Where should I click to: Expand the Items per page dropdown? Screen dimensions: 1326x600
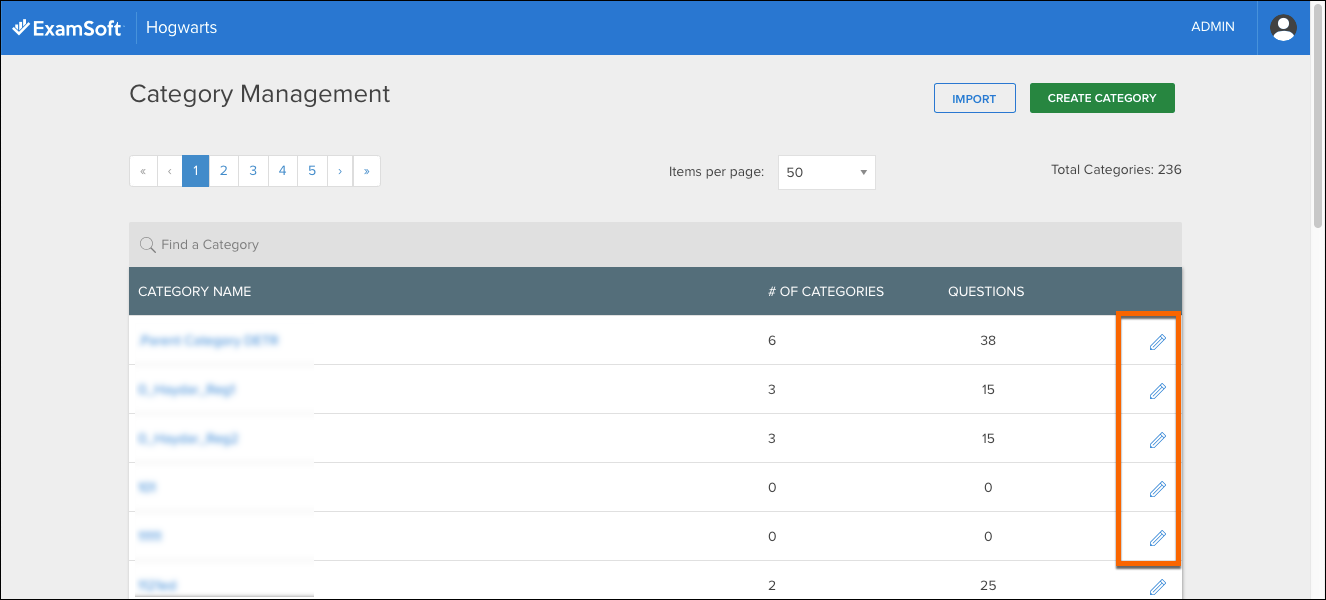click(826, 172)
